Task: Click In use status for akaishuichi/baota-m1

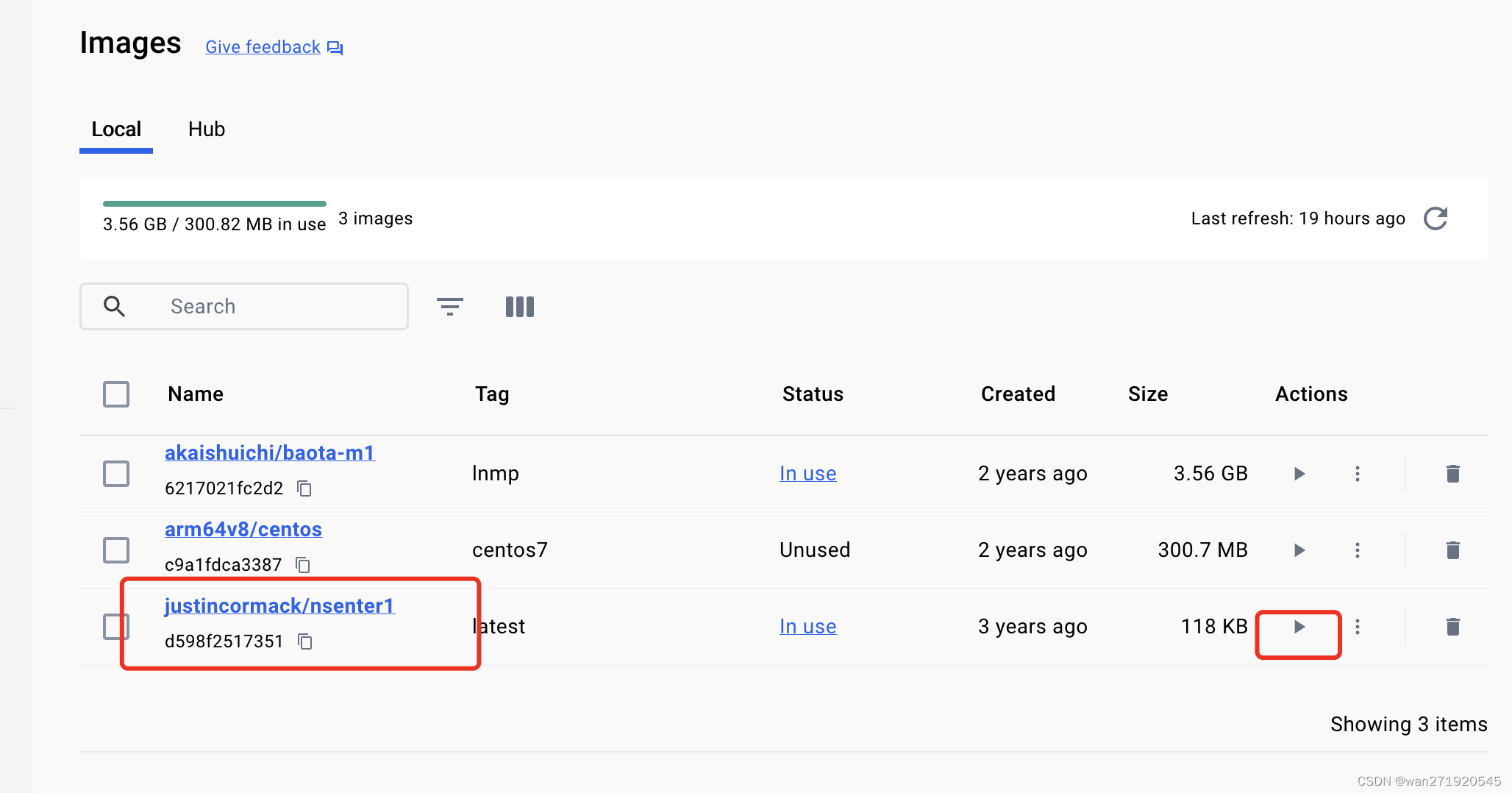Action: (807, 474)
